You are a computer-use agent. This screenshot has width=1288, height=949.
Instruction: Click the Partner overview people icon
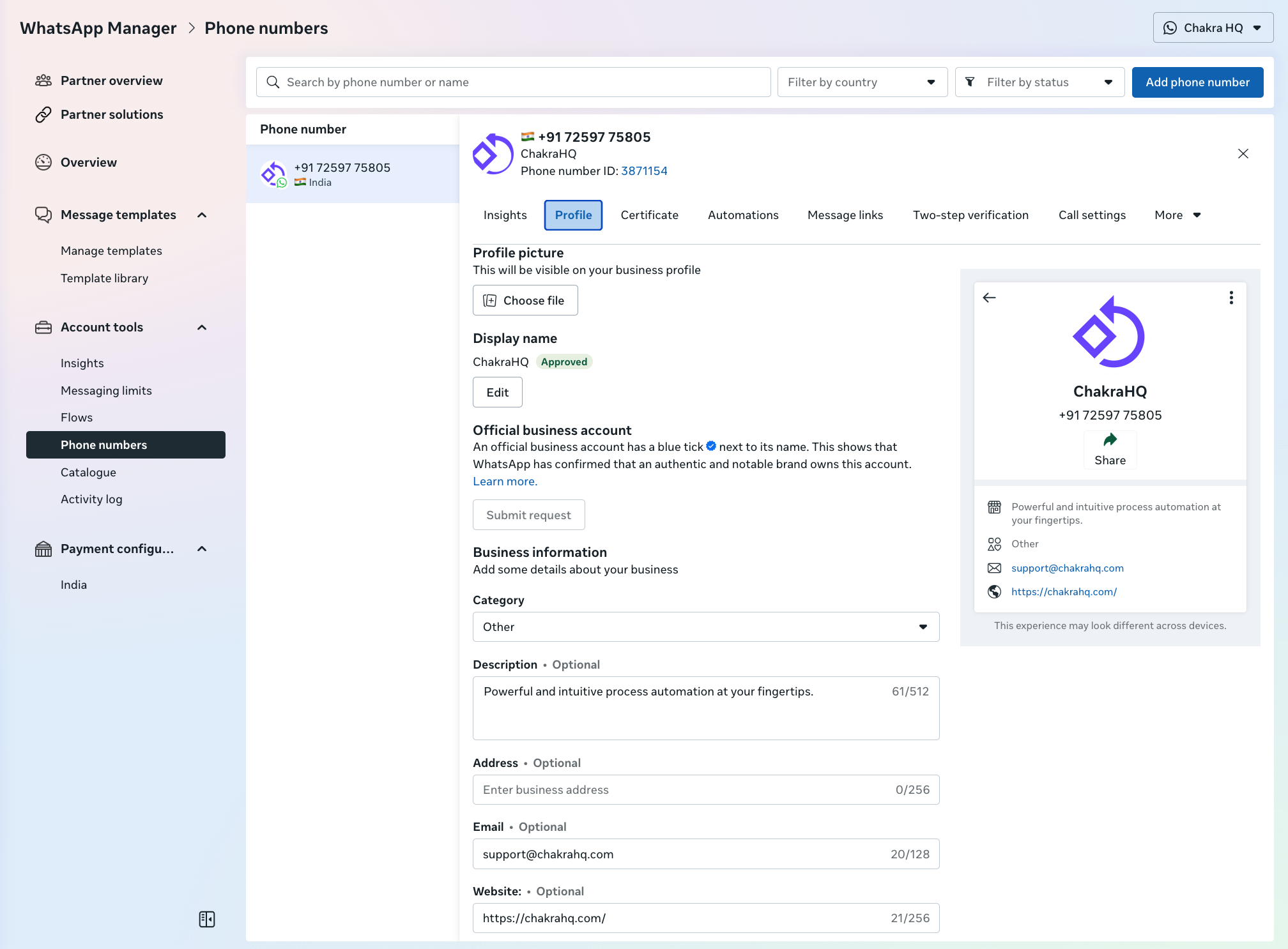43,80
